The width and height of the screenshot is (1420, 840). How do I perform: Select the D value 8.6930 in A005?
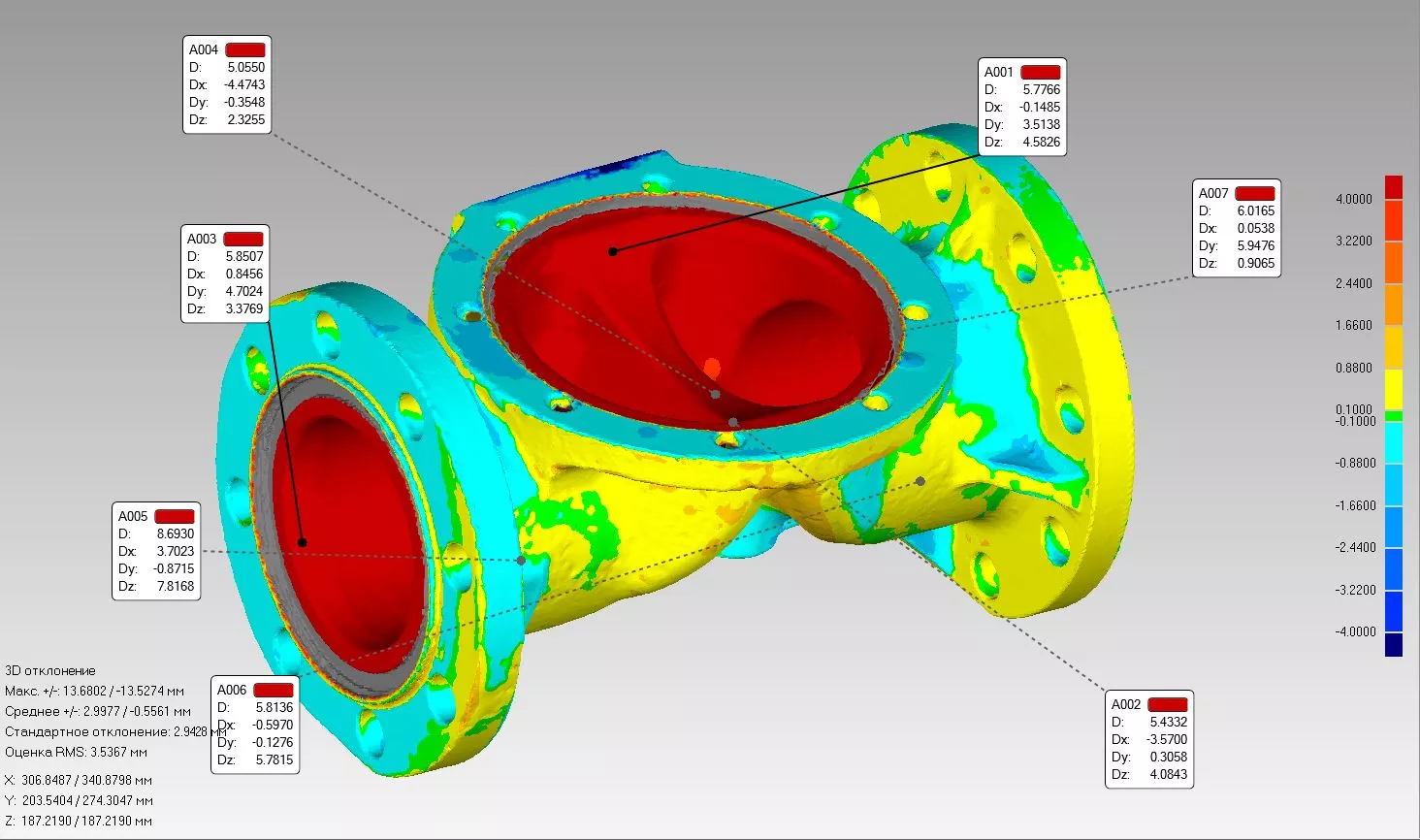coord(175,533)
